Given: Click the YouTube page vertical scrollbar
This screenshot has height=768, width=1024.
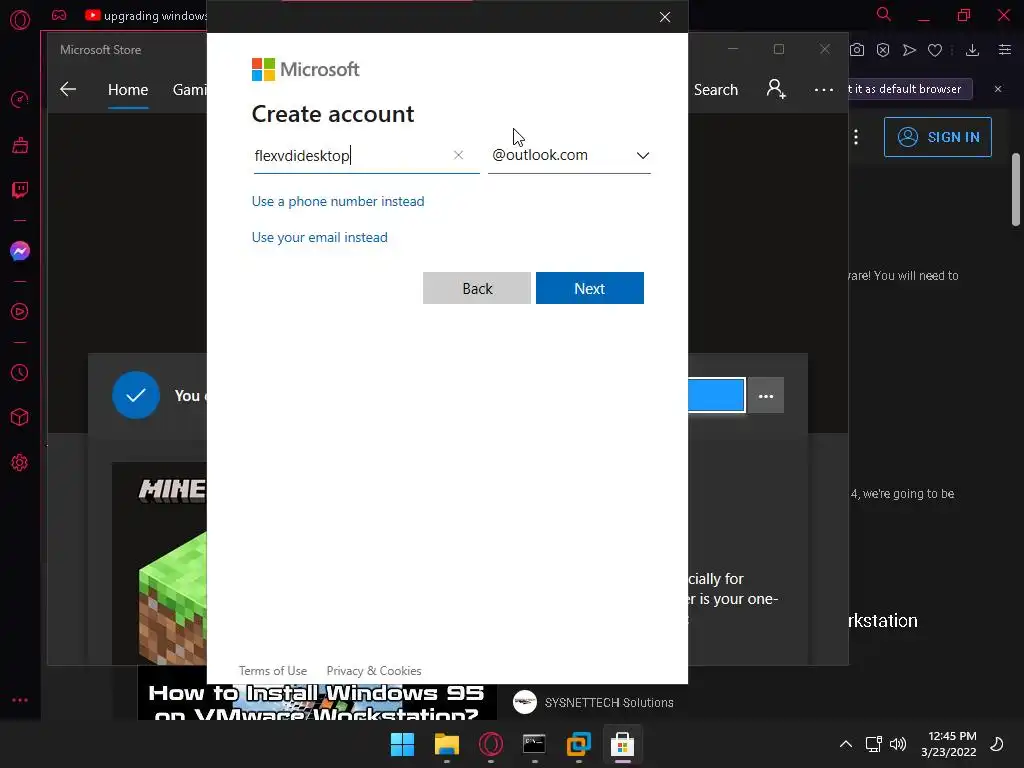Looking at the screenshot, I should 1016,189.
